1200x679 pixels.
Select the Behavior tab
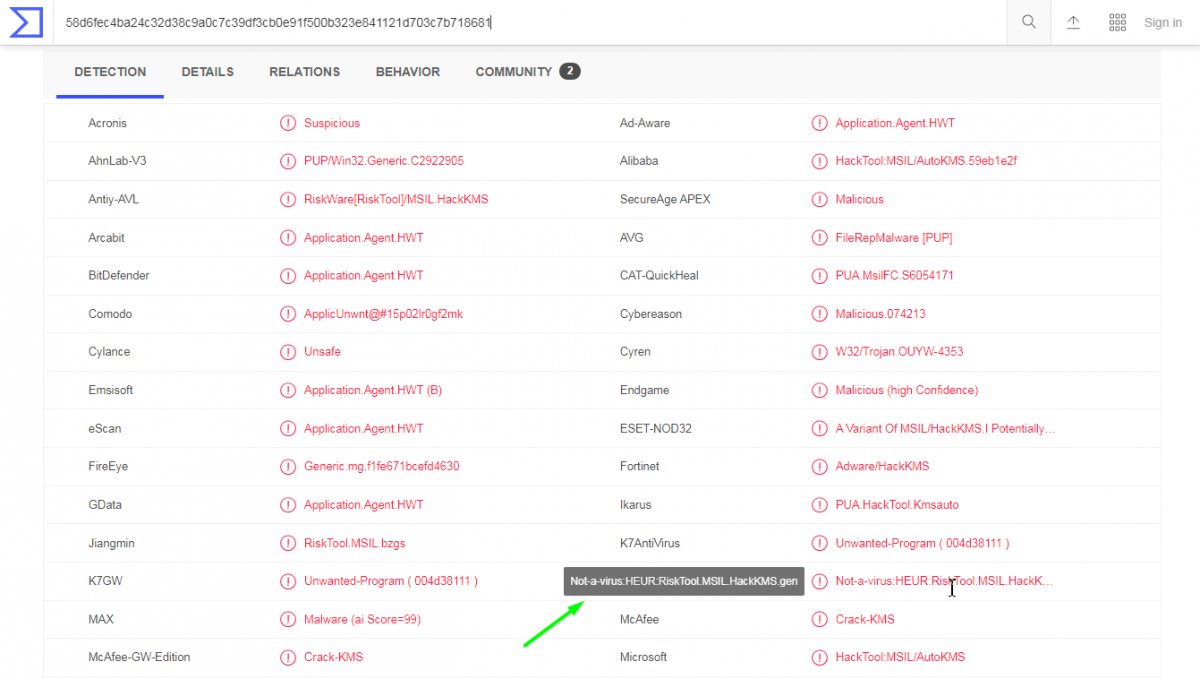click(x=407, y=72)
